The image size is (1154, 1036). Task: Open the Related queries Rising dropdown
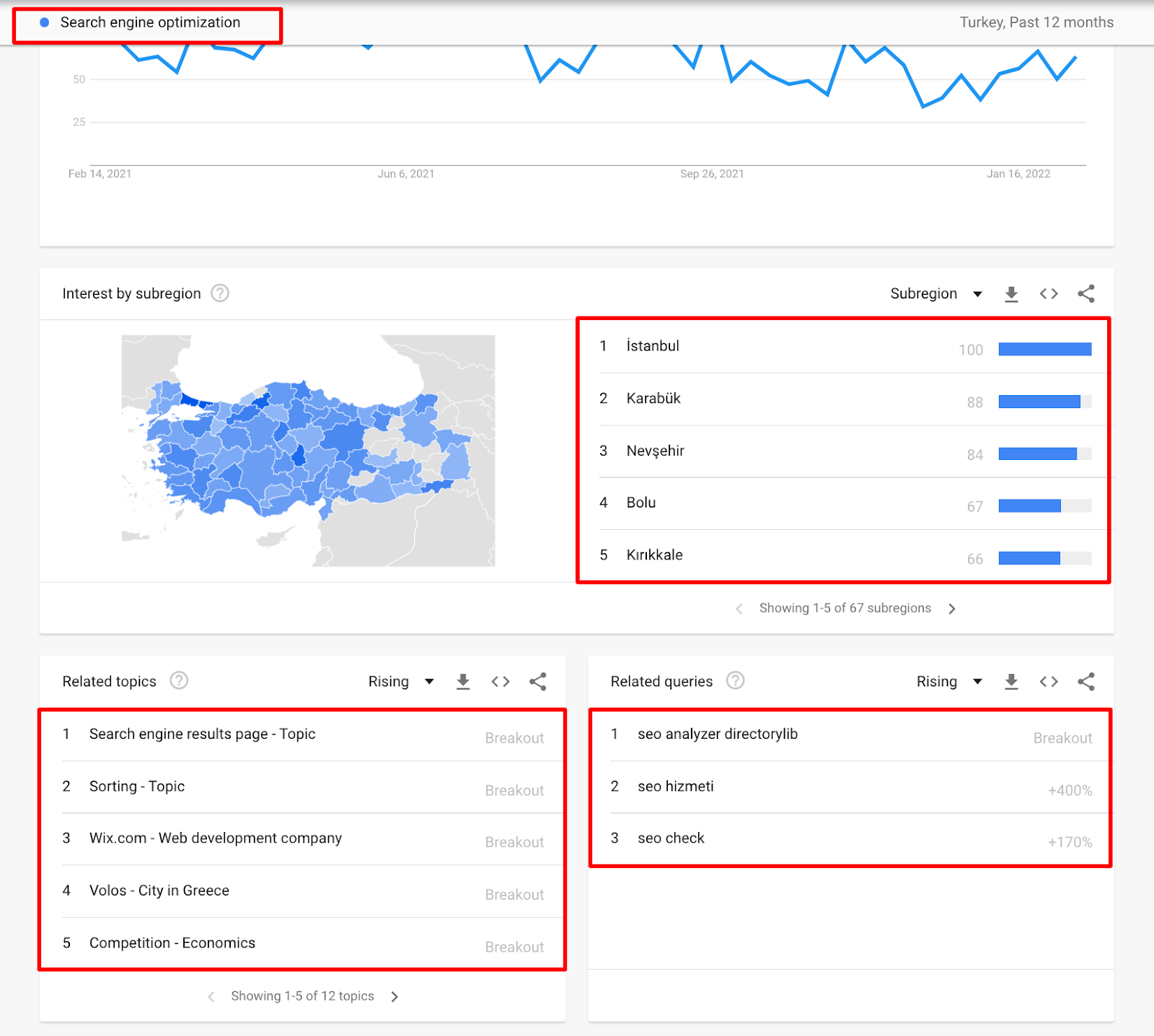coord(949,681)
